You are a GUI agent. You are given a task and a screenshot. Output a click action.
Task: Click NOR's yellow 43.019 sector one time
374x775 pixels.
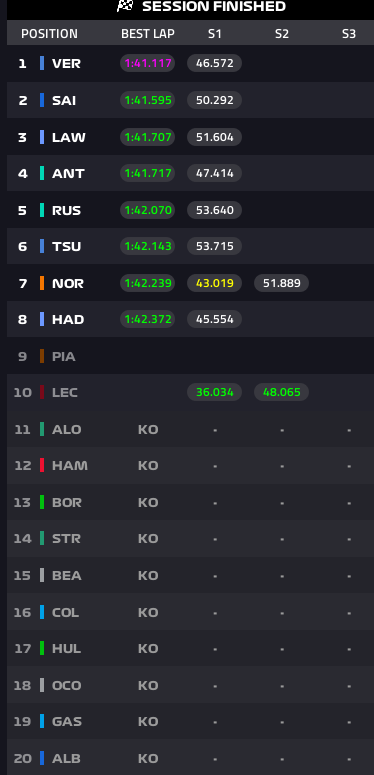tap(214, 283)
